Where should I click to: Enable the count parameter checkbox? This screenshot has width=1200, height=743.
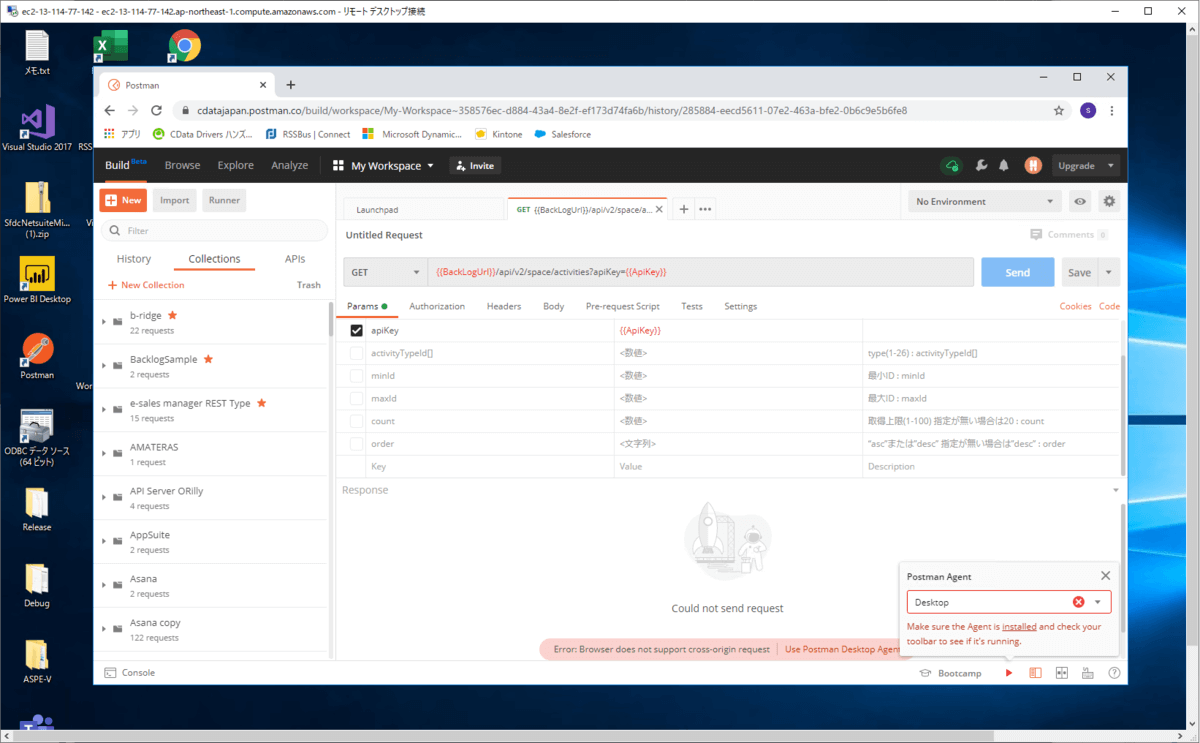tap(356, 421)
